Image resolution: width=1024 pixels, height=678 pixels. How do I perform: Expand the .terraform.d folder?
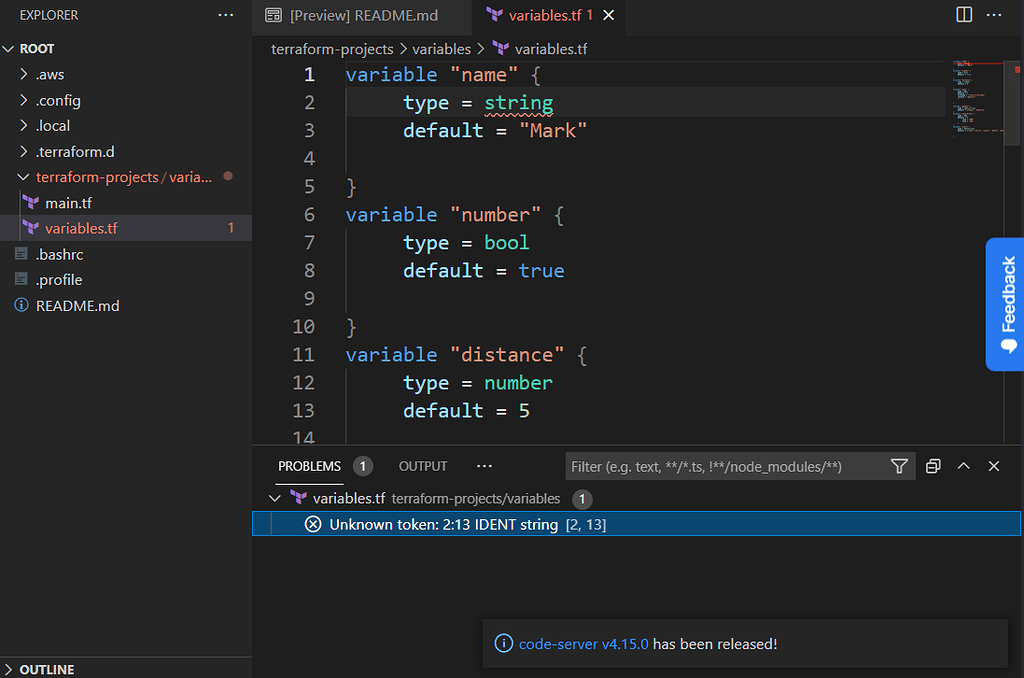pos(75,152)
